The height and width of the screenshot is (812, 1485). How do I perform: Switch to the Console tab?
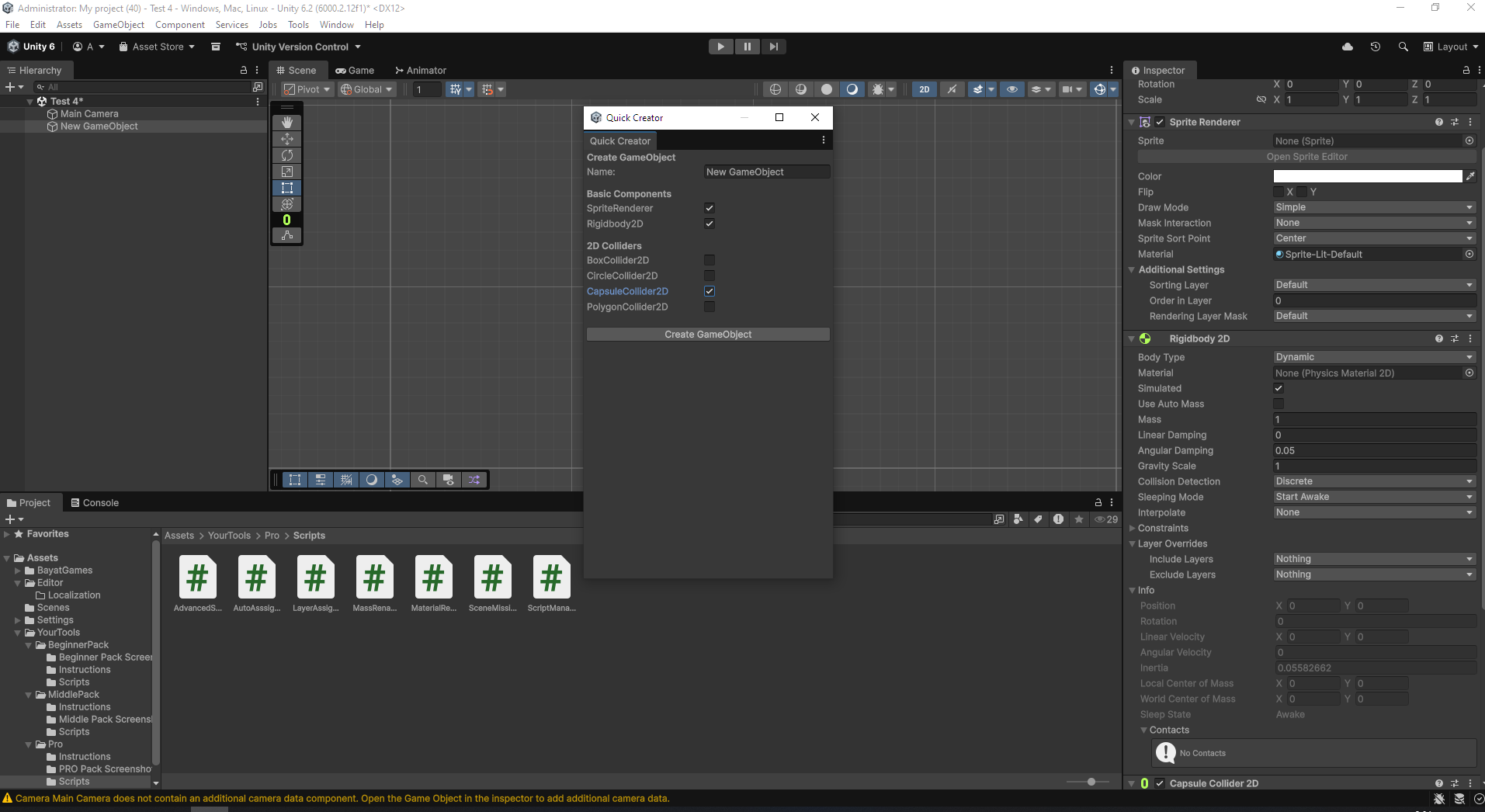point(95,502)
